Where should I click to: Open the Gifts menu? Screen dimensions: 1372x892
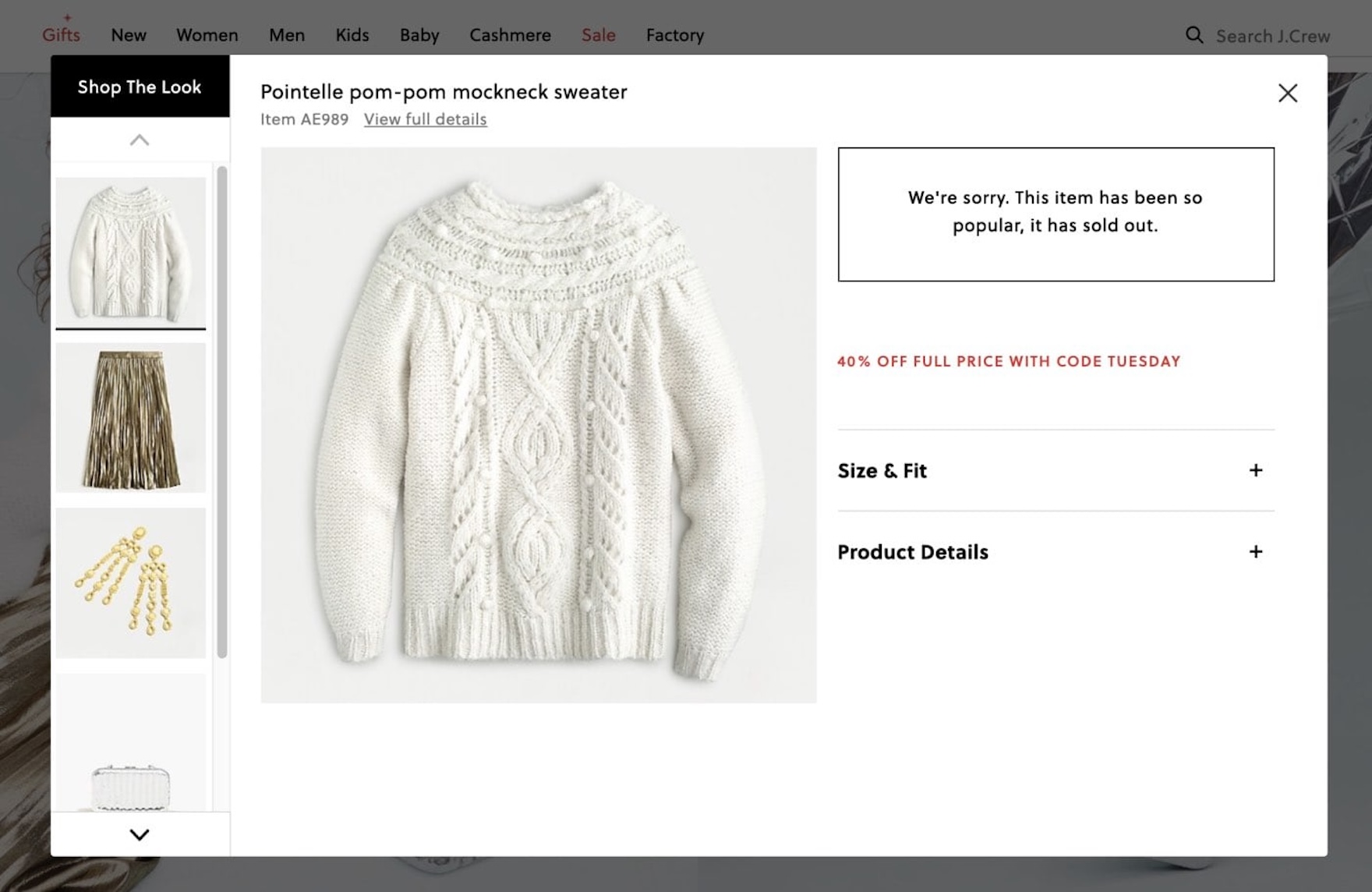[61, 35]
